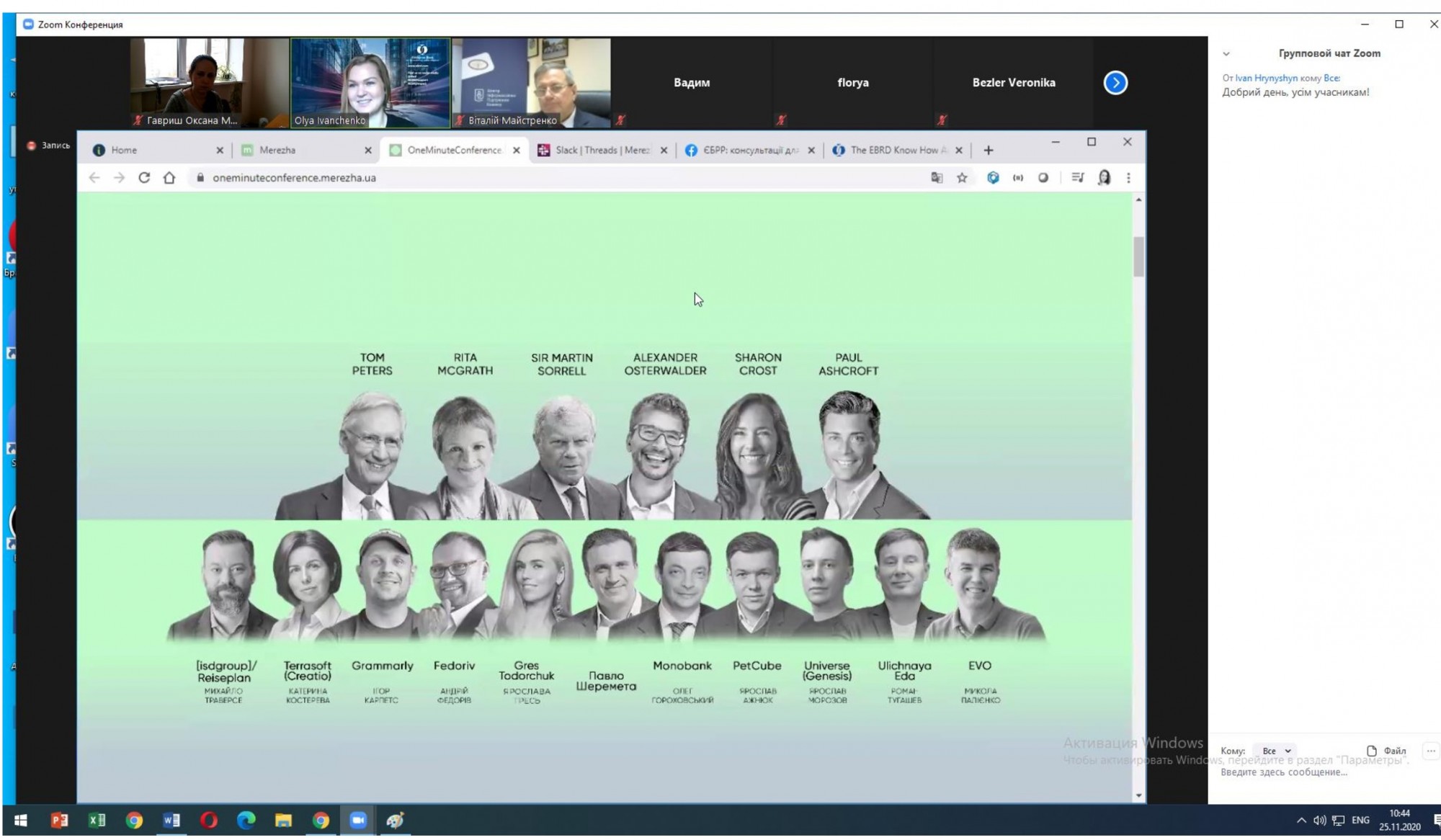The height and width of the screenshot is (840, 1441).
Task: Open the Chrome three-dot menu
Action: pyautogui.click(x=1128, y=178)
